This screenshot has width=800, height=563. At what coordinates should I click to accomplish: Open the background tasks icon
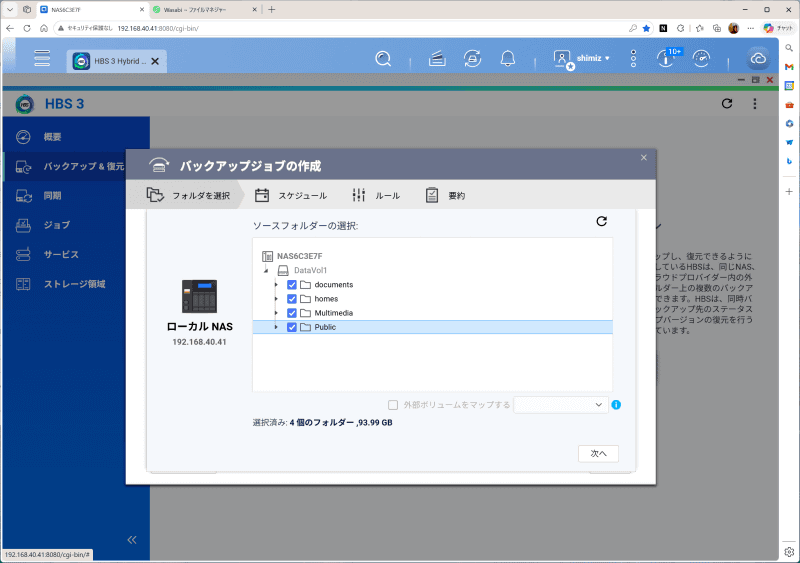[x=437, y=59]
